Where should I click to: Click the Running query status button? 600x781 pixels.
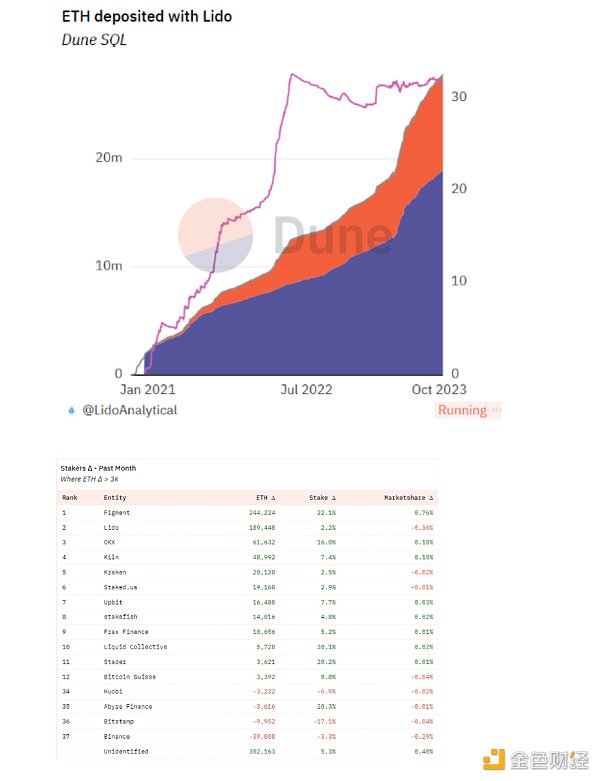pyautogui.click(x=468, y=410)
